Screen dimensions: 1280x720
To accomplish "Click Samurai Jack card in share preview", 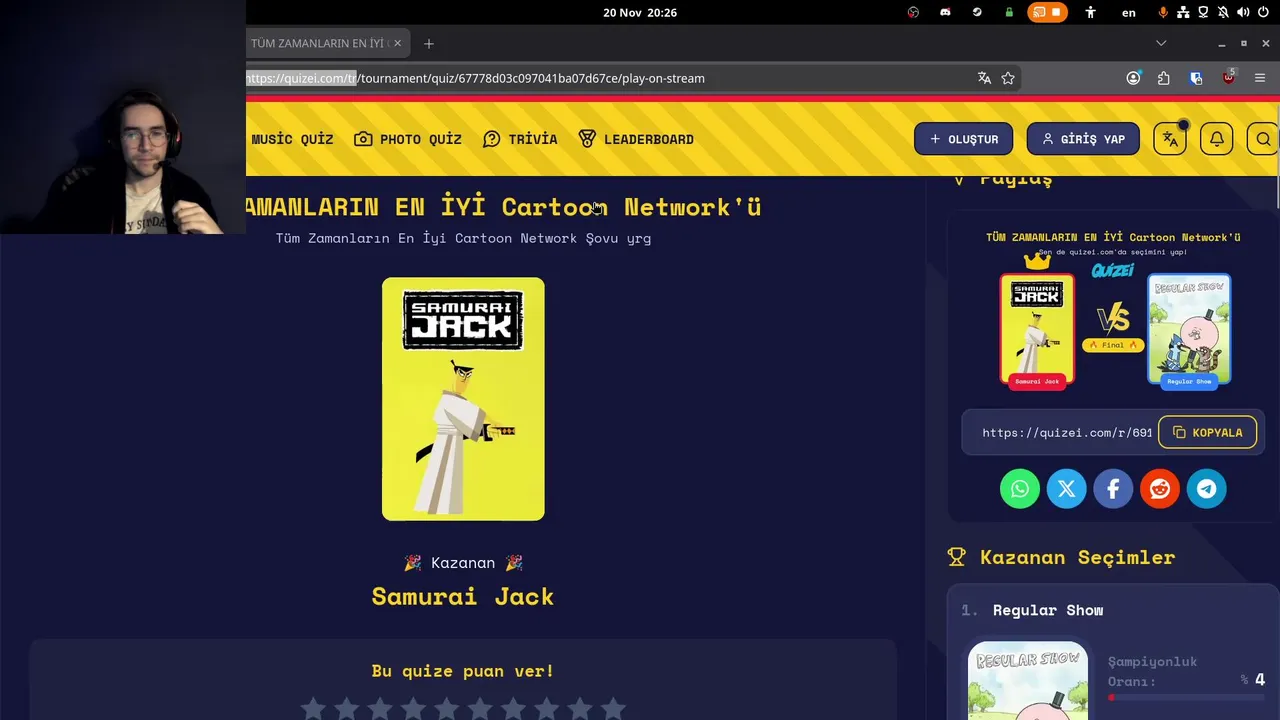I will tap(1037, 329).
